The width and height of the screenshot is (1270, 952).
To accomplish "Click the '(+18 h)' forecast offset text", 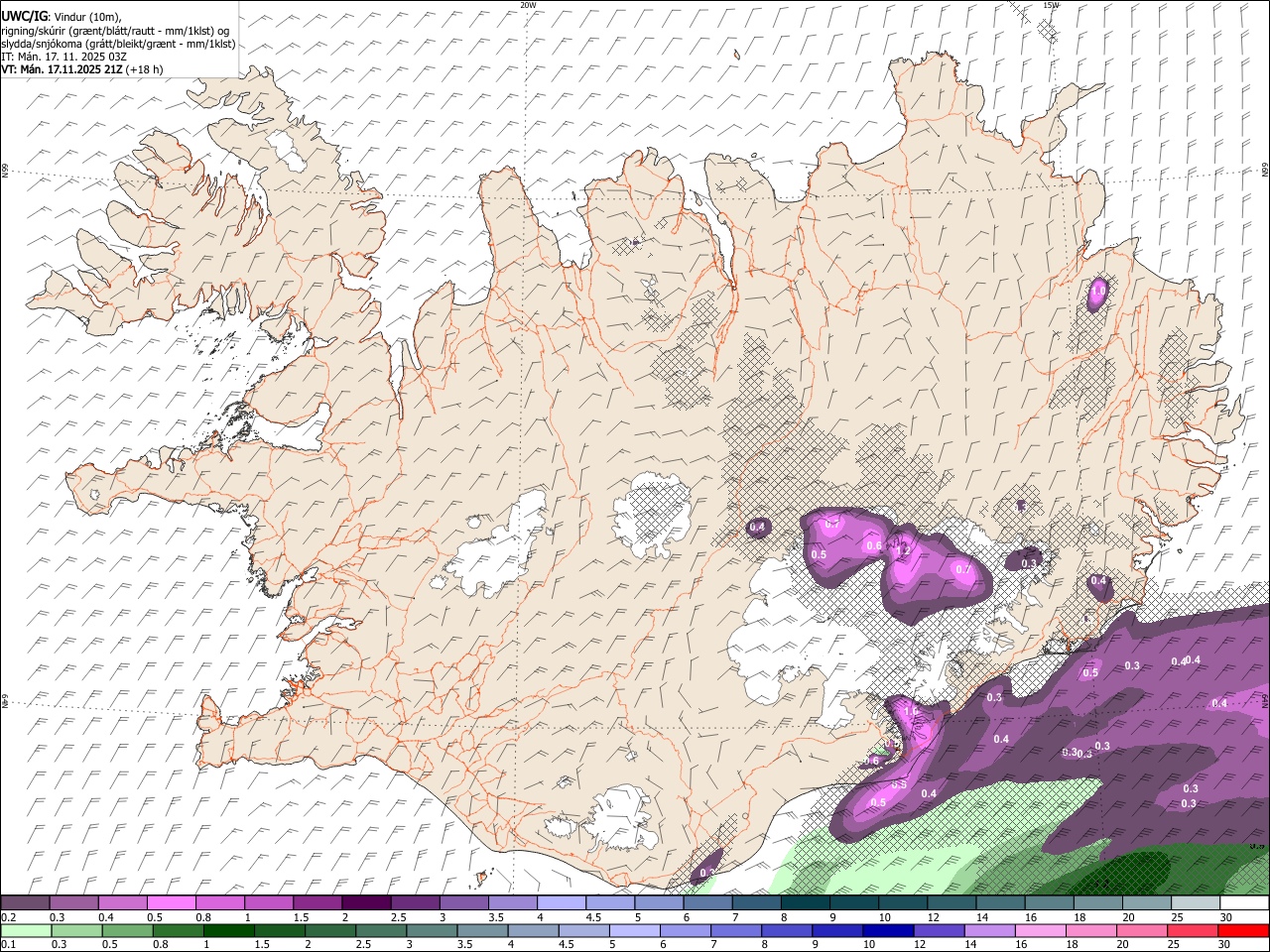I will [x=145, y=69].
